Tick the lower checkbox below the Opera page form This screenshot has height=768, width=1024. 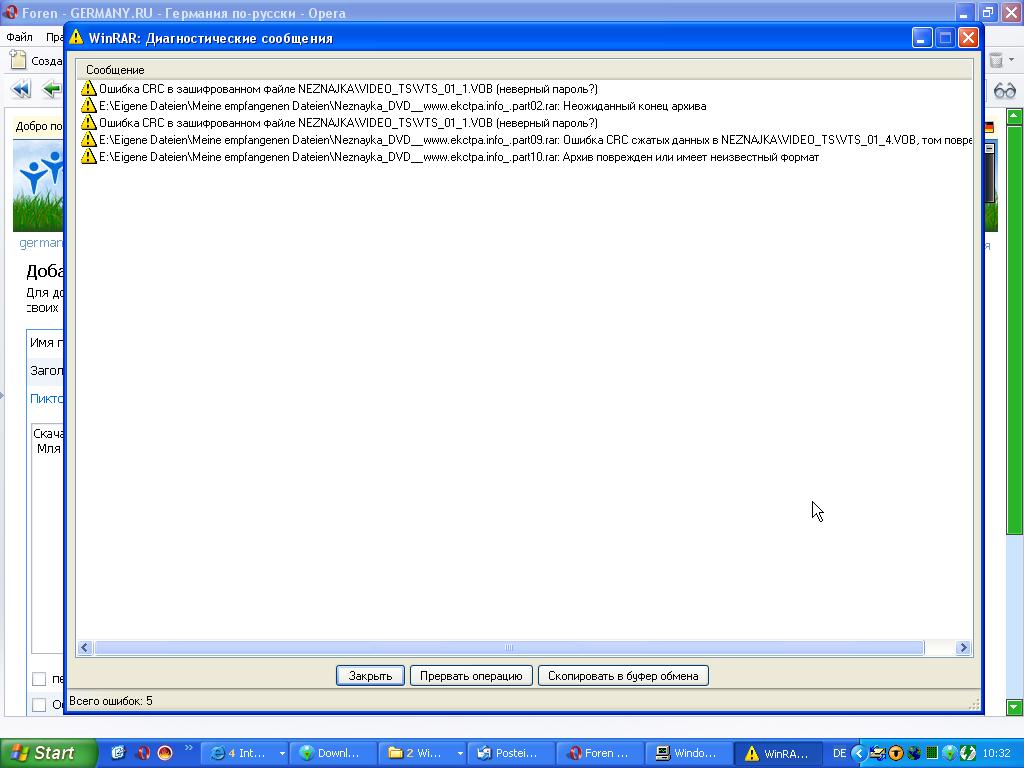click(39, 705)
